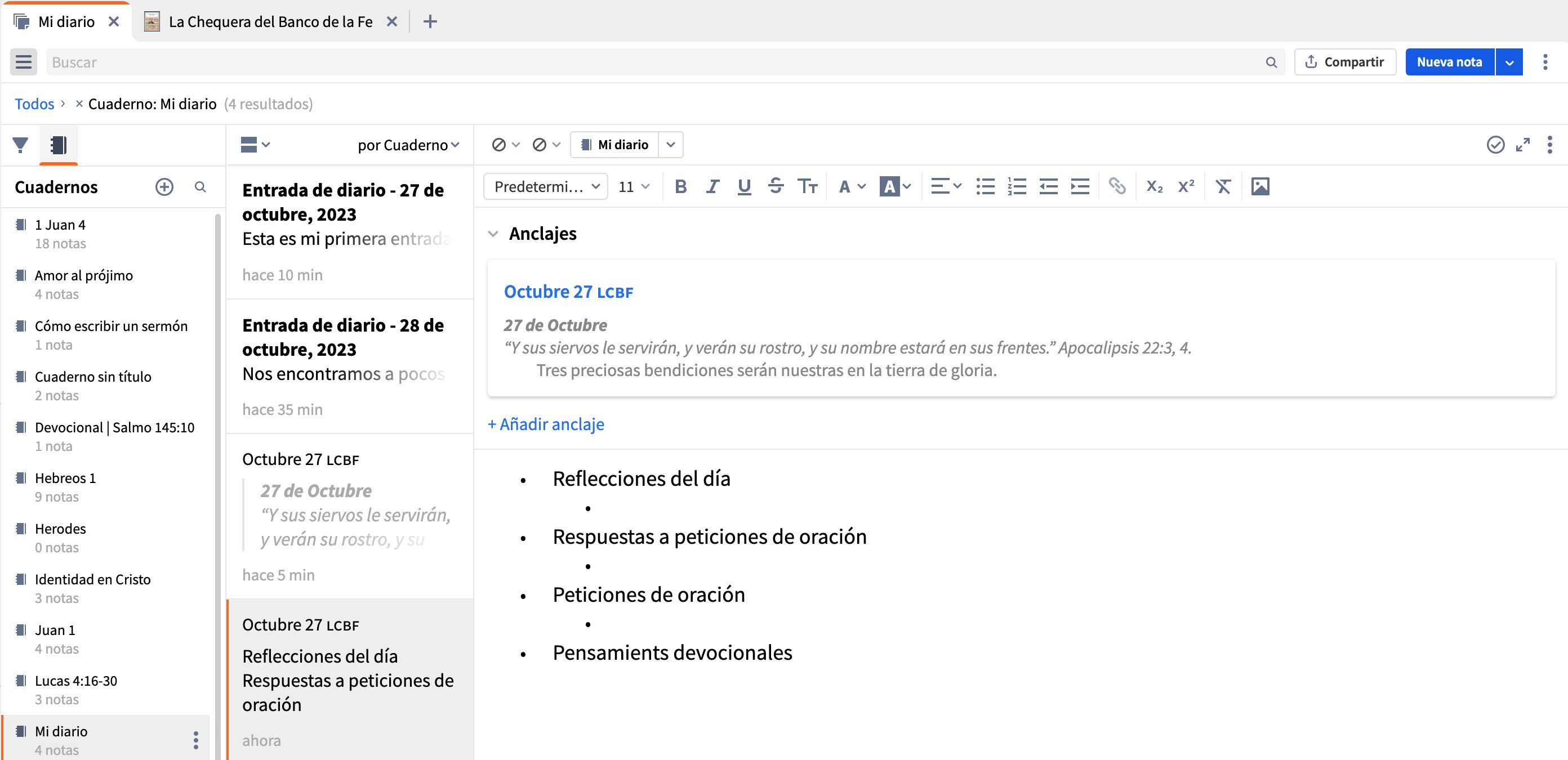Open the filter panel with funnel icon
Screen dimensions: 1568x760
tap(20, 145)
